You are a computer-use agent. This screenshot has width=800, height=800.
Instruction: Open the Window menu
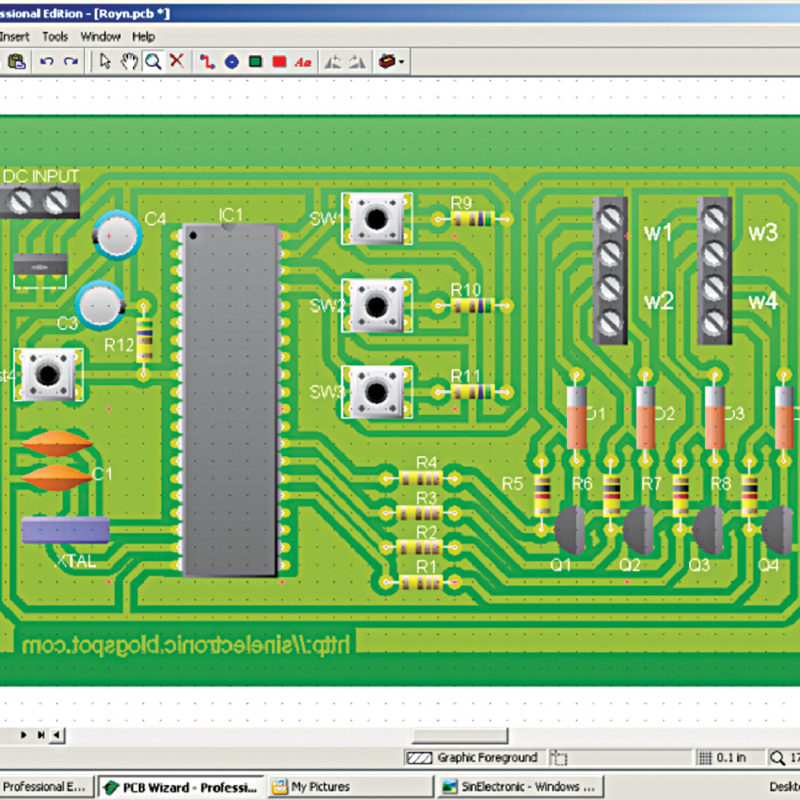point(101,36)
